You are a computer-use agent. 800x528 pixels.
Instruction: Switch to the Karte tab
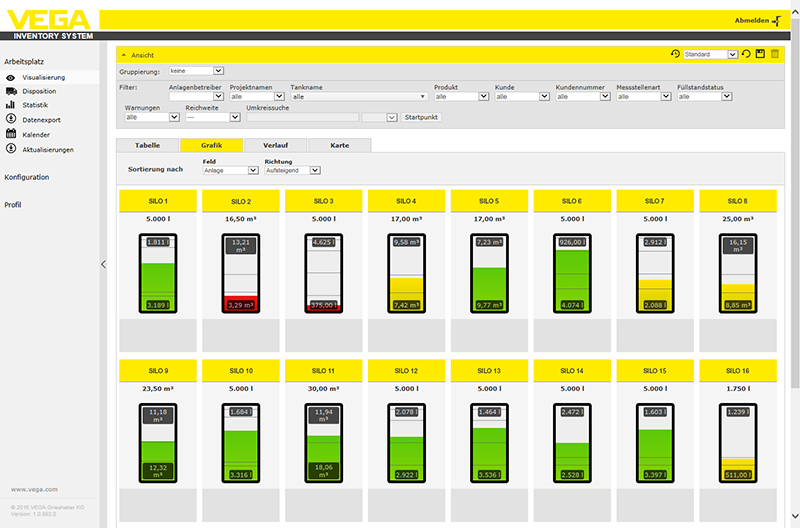(340, 145)
